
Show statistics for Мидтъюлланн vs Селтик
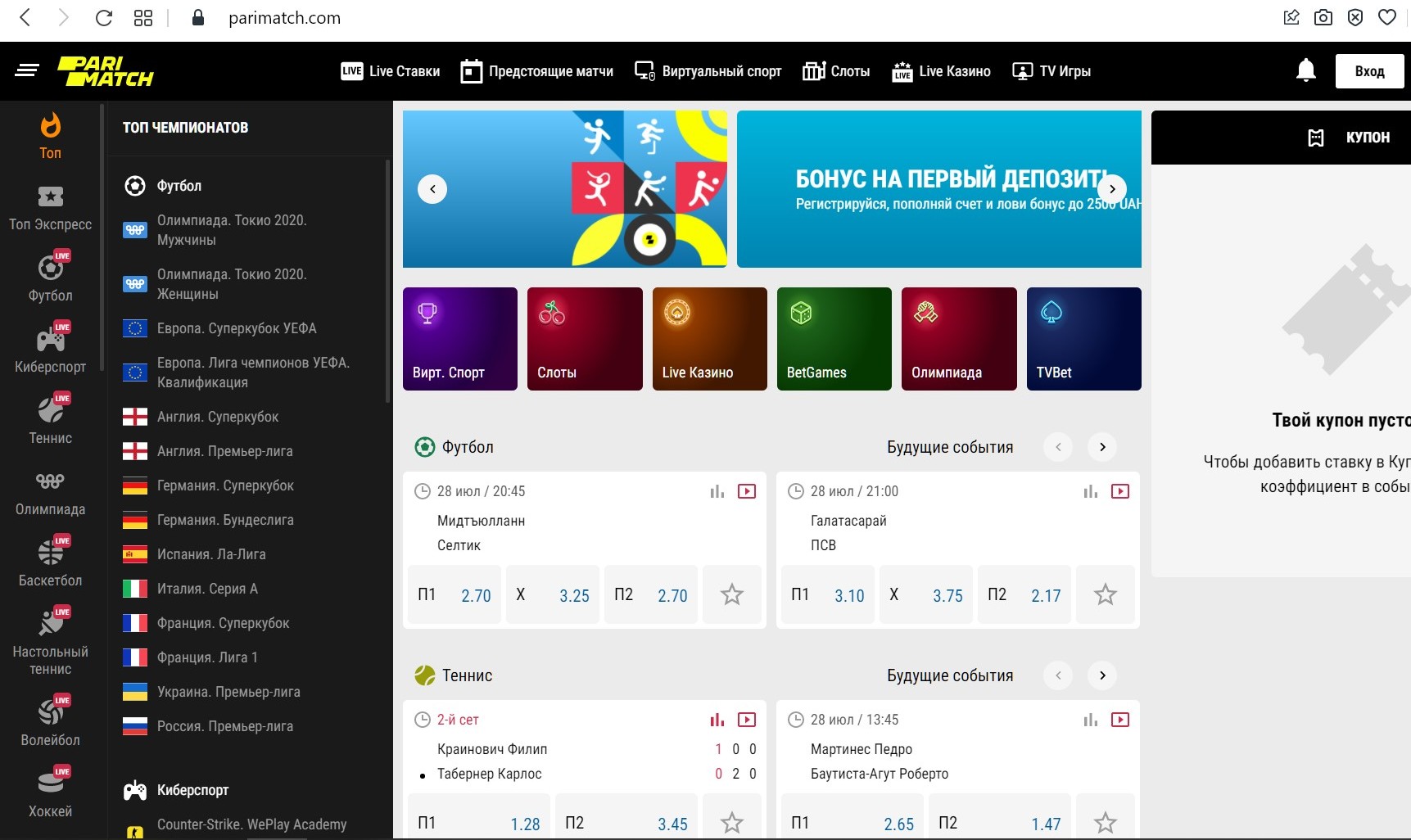click(717, 491)
